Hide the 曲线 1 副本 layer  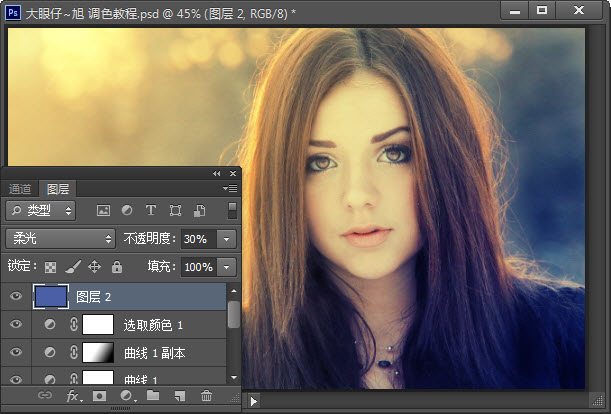tap(15, 353)
